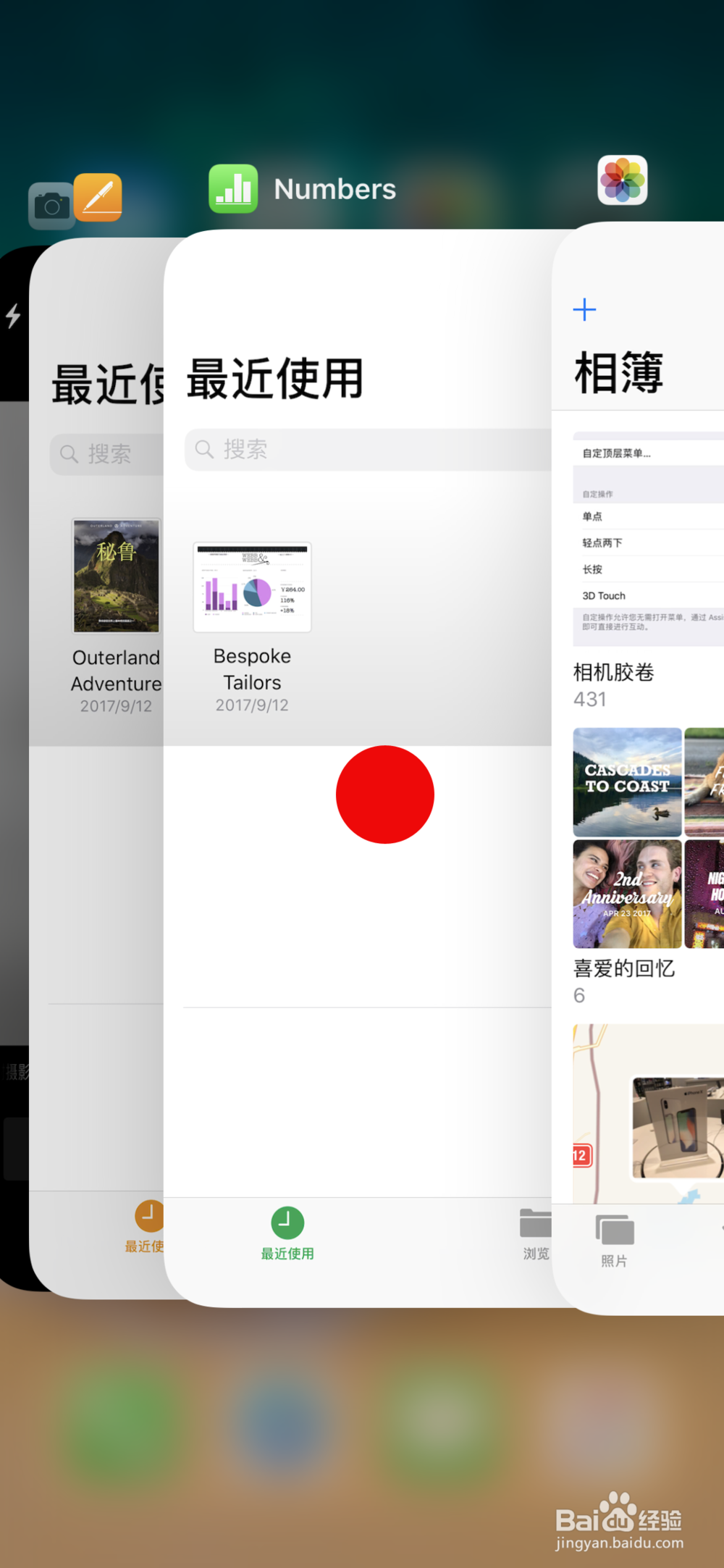Tap the 431 photo count
Screen dimensions: 724x1568
tap(590, 700)
